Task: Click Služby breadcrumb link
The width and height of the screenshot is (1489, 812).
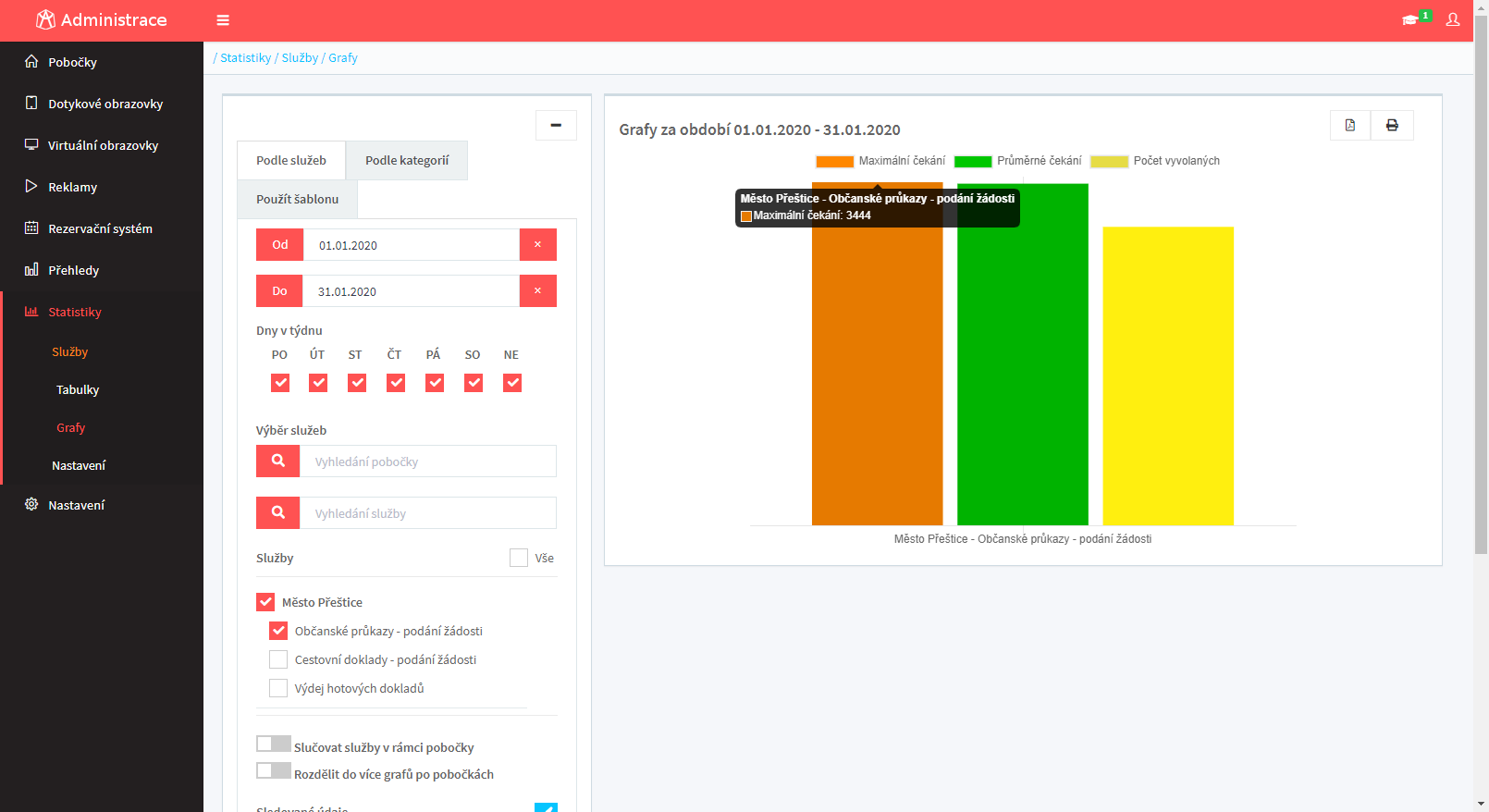Action: click(300, 57)
